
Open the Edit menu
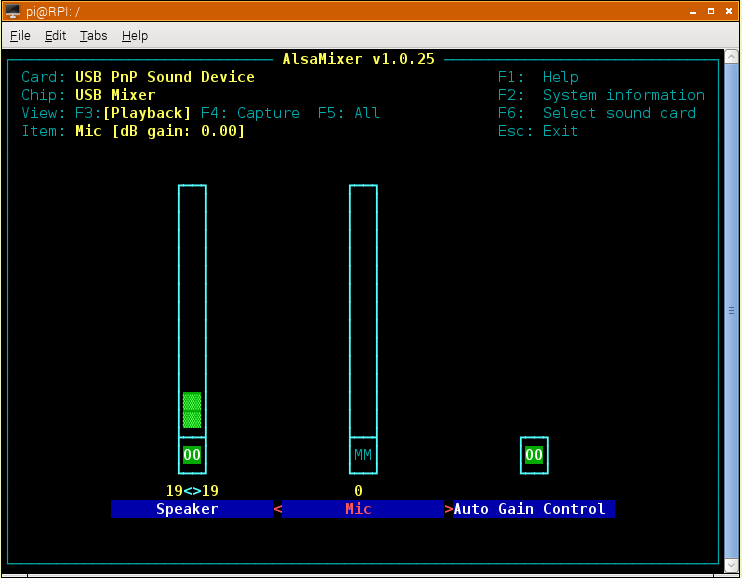coord(55,35)
